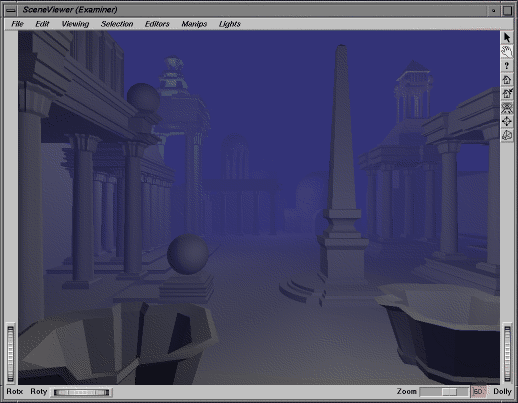
Task: Open help with question mark icon
Action: click(507, 65)
